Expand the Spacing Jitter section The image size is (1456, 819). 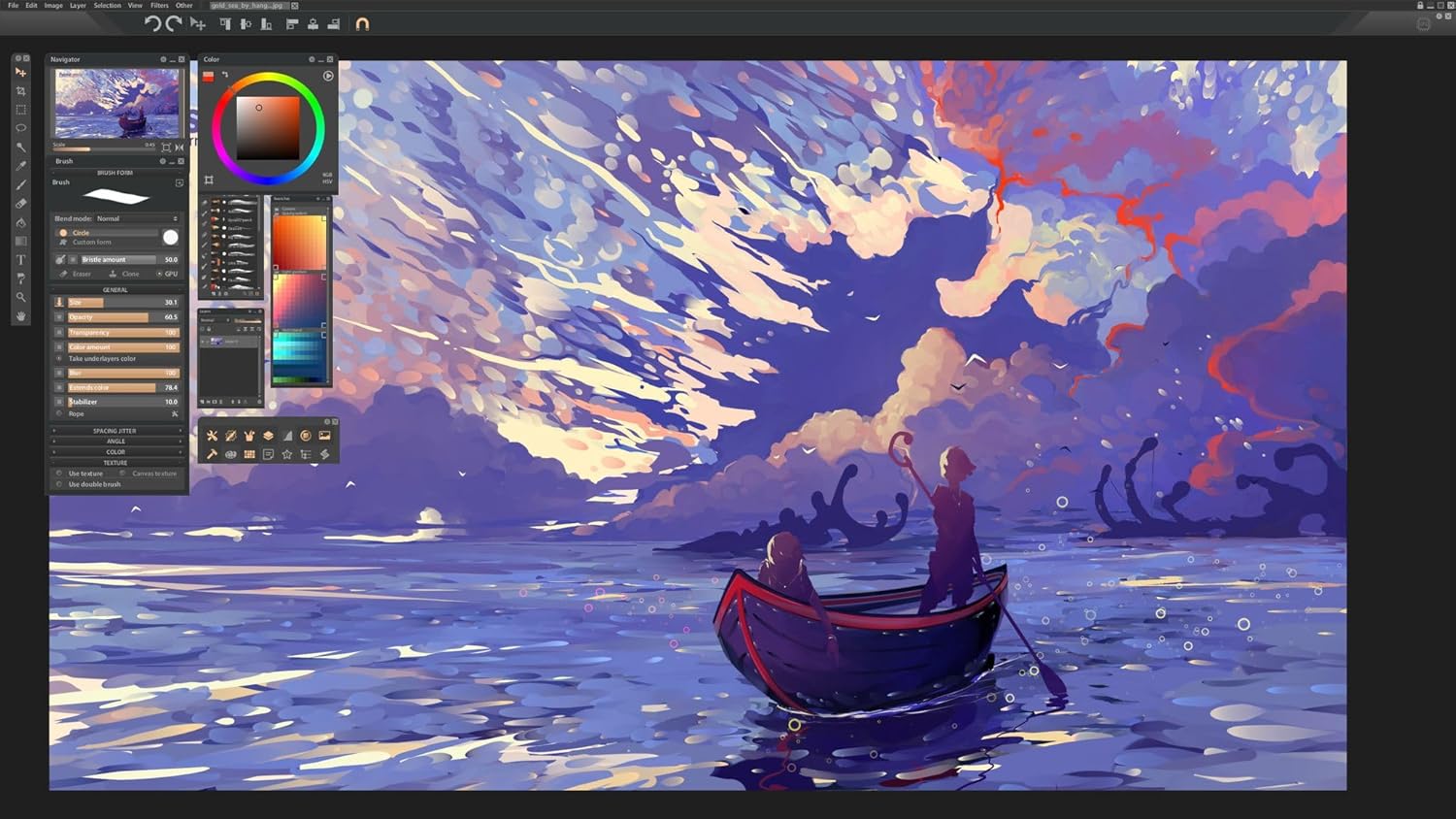(116, 430)
